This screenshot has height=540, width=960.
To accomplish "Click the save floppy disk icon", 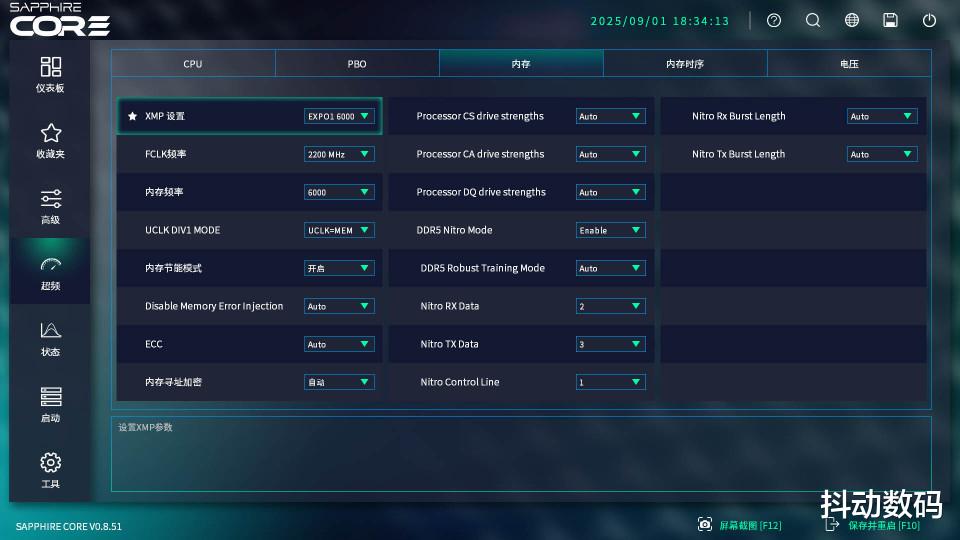I will coord(890,21).
